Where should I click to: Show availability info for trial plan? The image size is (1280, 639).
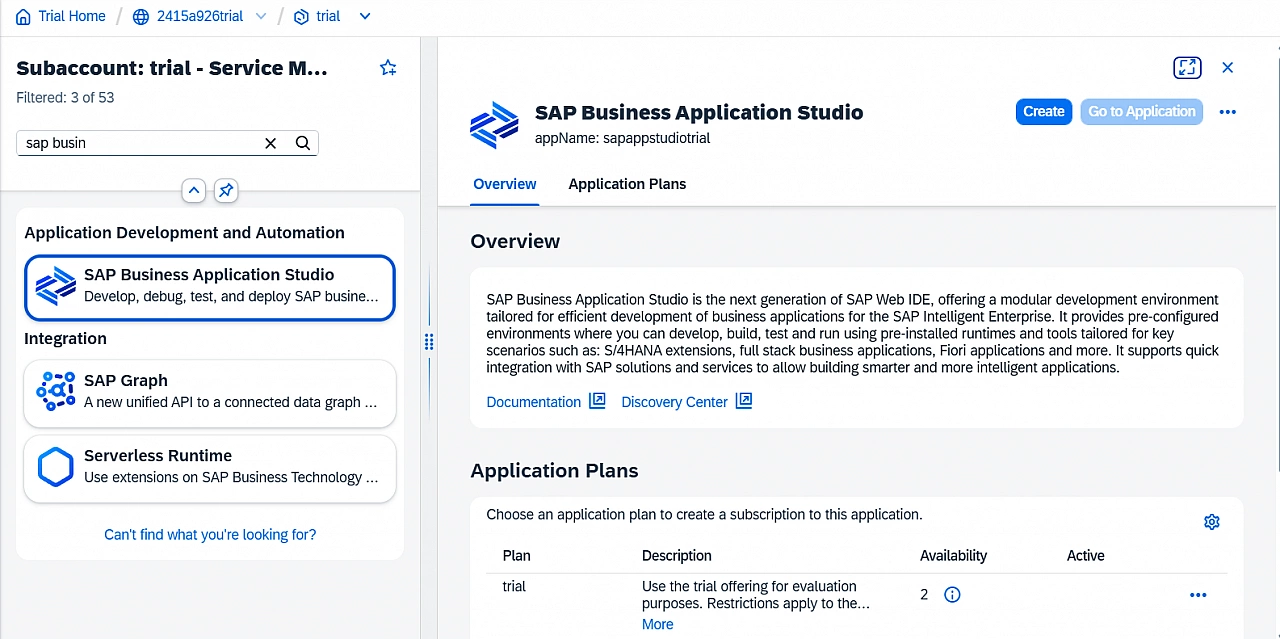pyautogui.click(x=952, y=595)
